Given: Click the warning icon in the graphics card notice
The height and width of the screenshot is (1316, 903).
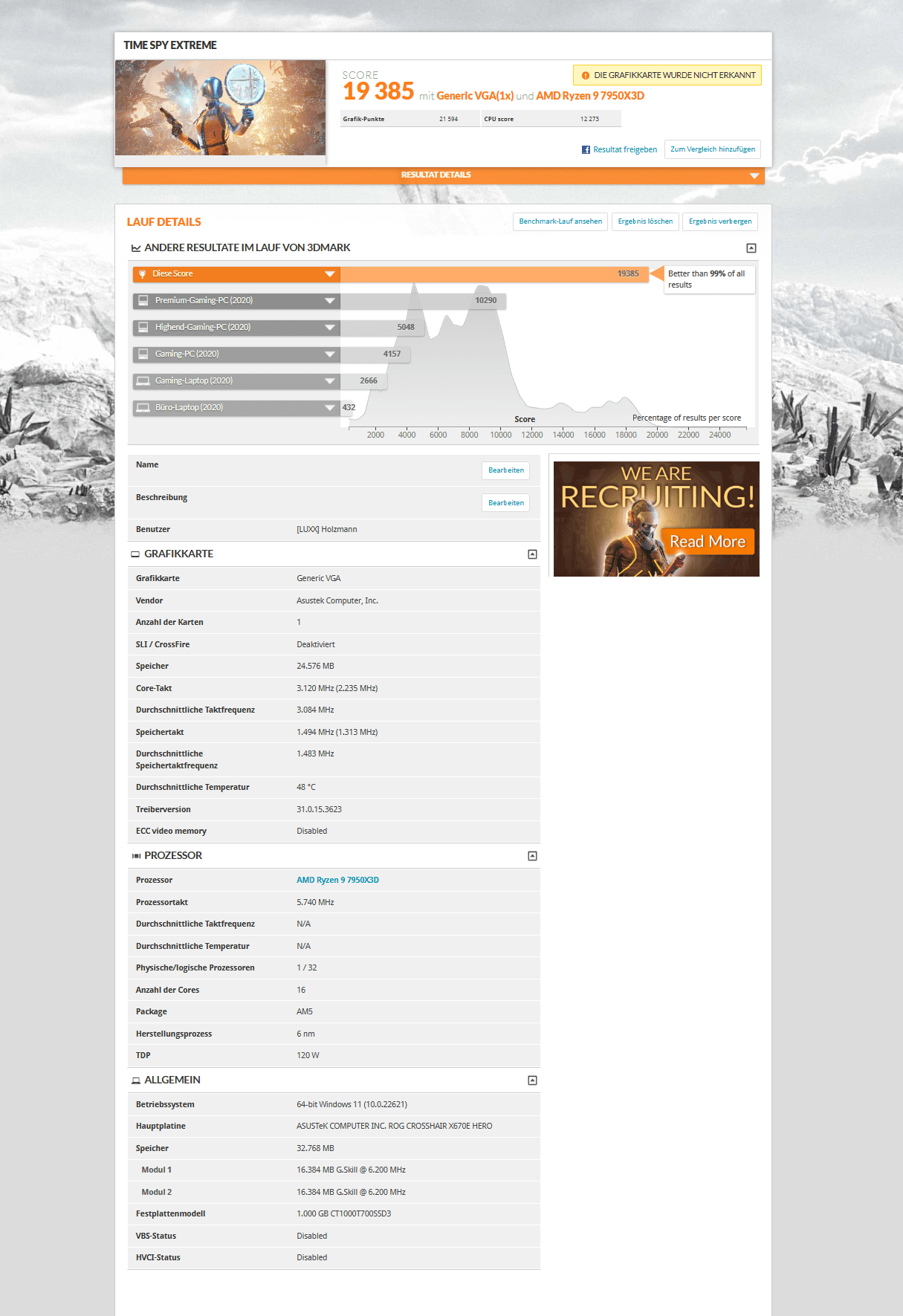Looking at the screenshot, I should (x=586, y=76).
